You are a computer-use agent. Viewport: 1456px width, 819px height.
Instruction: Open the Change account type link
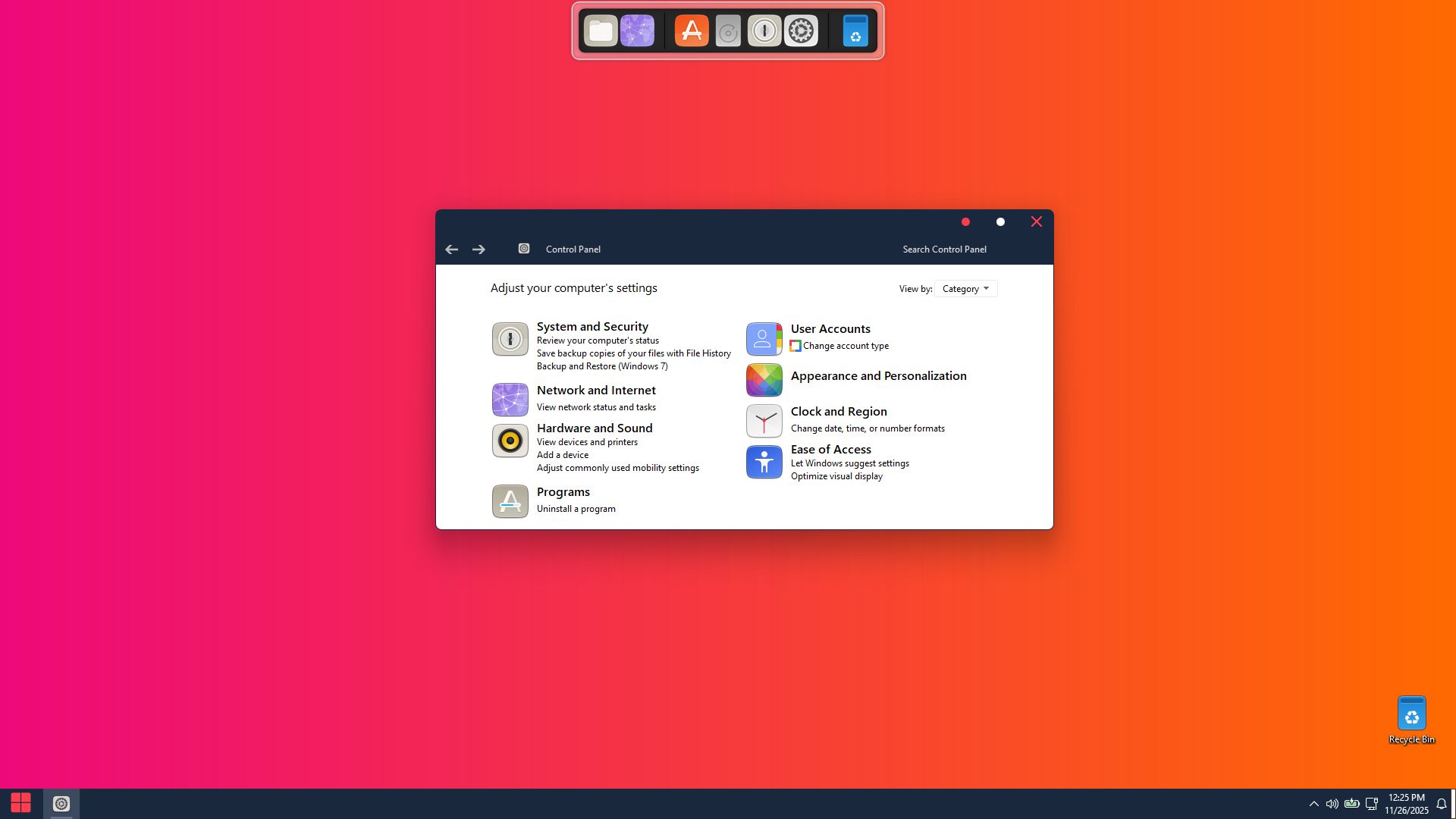846,346
